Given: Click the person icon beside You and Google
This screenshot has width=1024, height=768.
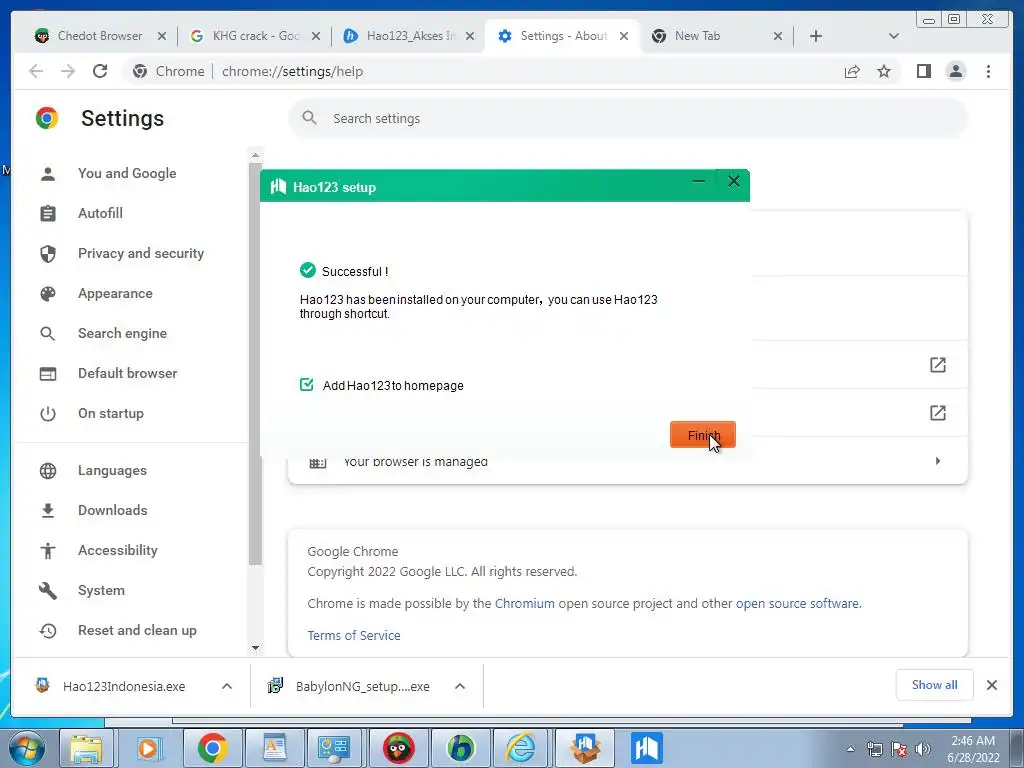Looking at the screenshot, I should (48, 174).
